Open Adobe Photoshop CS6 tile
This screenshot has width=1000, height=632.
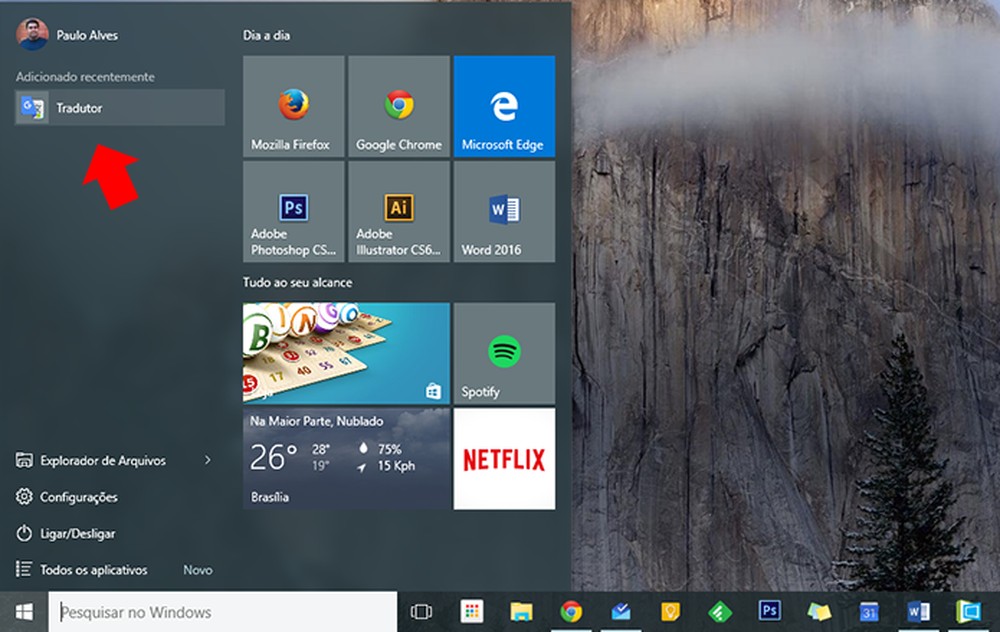click(292, 211)
